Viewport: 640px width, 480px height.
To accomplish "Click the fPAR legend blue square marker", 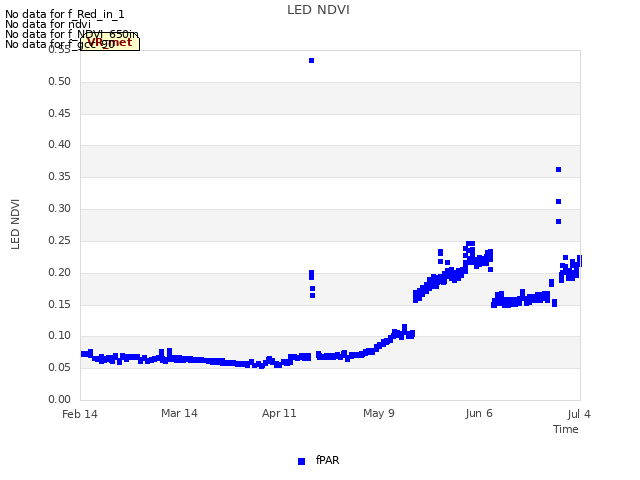I will [x=301, y=461].
